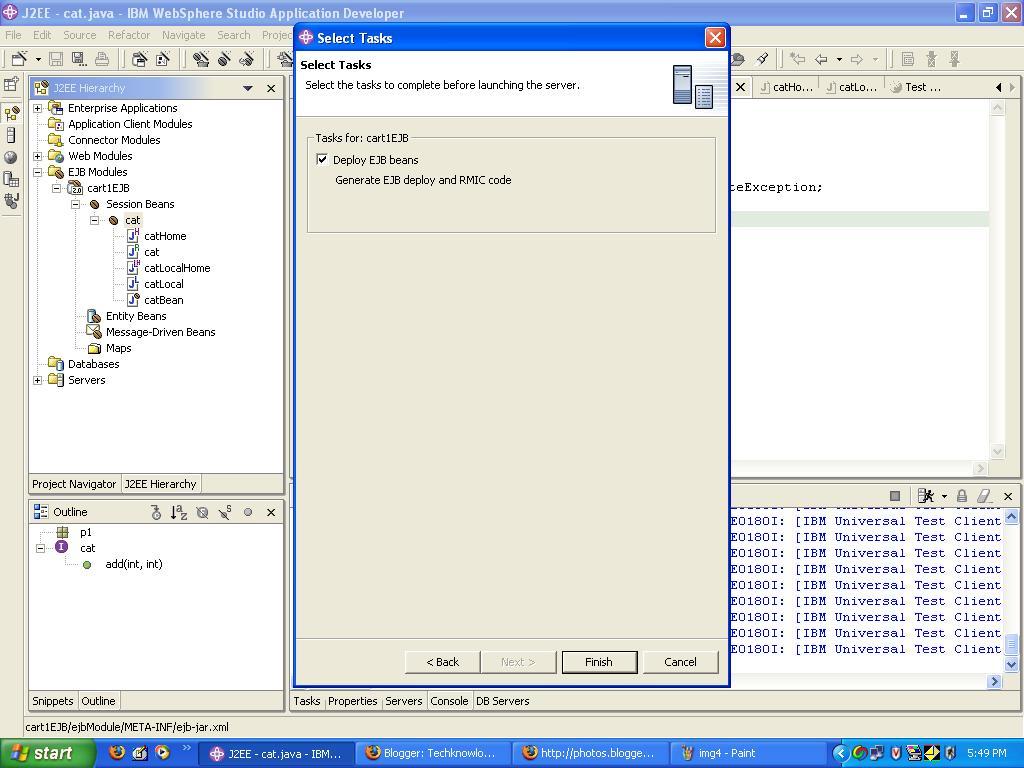Click the Save As toolbar icon

click(x=79, y=59)
